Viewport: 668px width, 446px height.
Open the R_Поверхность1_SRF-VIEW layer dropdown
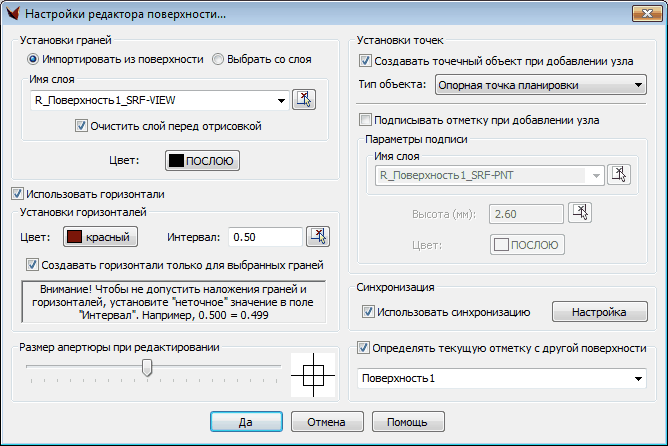click(x=279, y=100)
